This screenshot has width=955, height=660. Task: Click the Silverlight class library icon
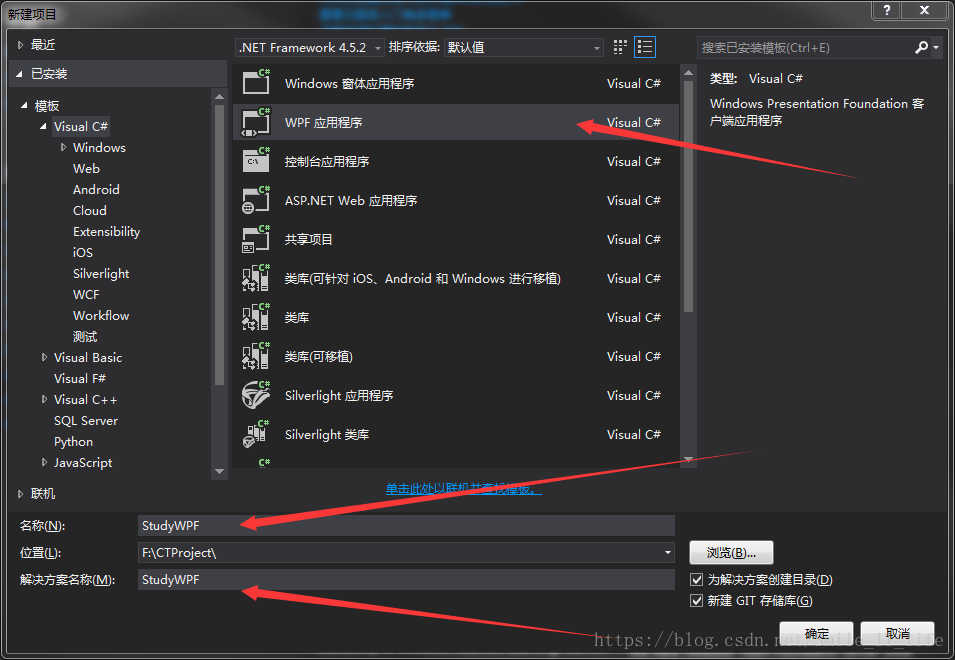click(x=256, y=434)
